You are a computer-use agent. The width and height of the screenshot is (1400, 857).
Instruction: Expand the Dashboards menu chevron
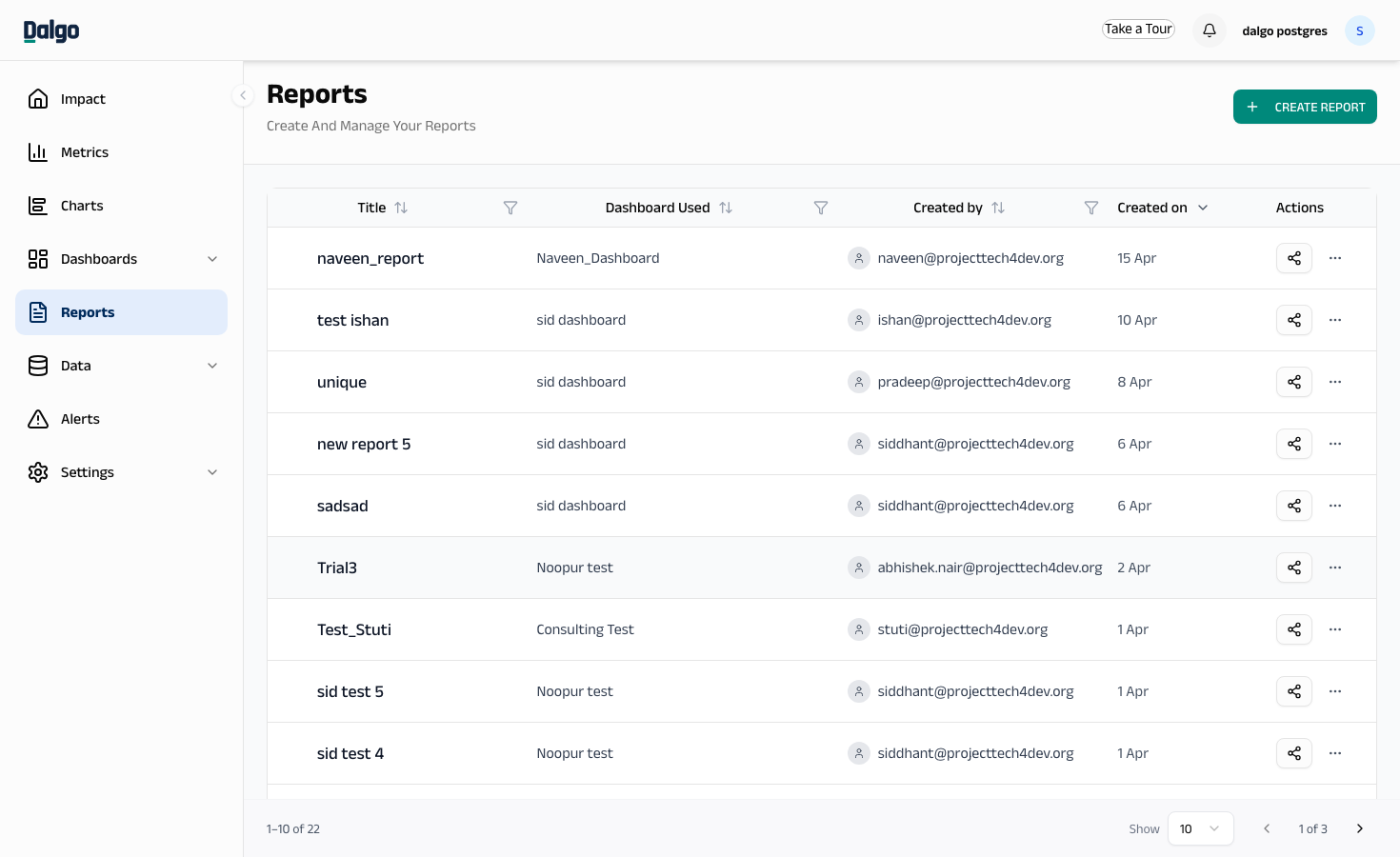pos(212,259)
